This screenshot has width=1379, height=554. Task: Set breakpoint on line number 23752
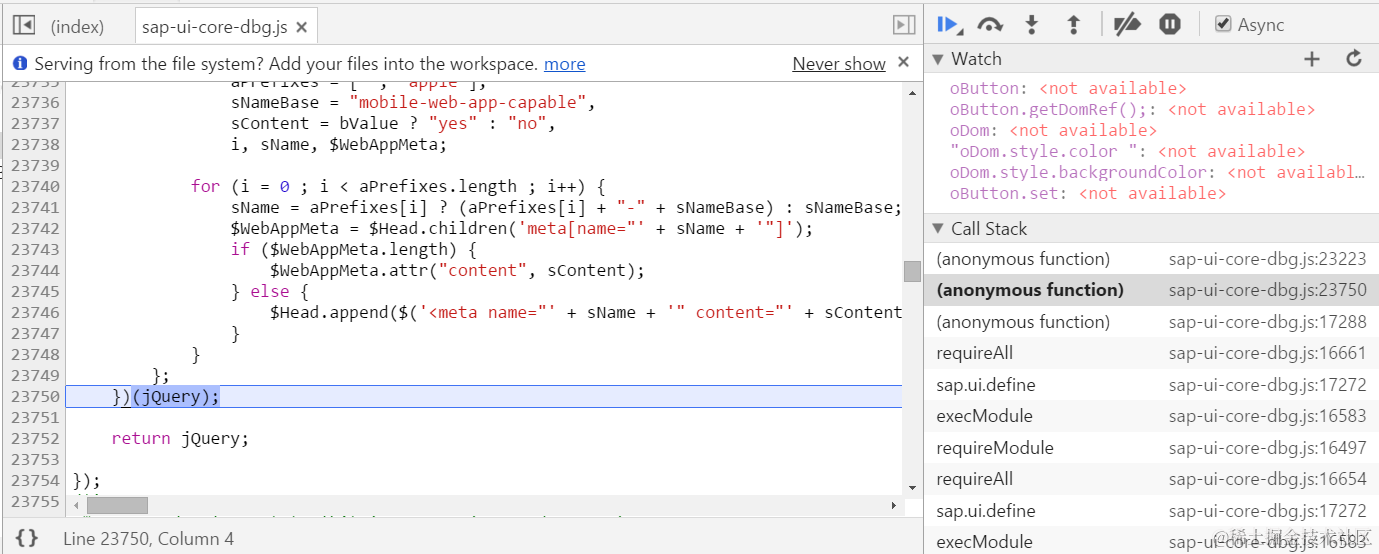click(35, 438)
